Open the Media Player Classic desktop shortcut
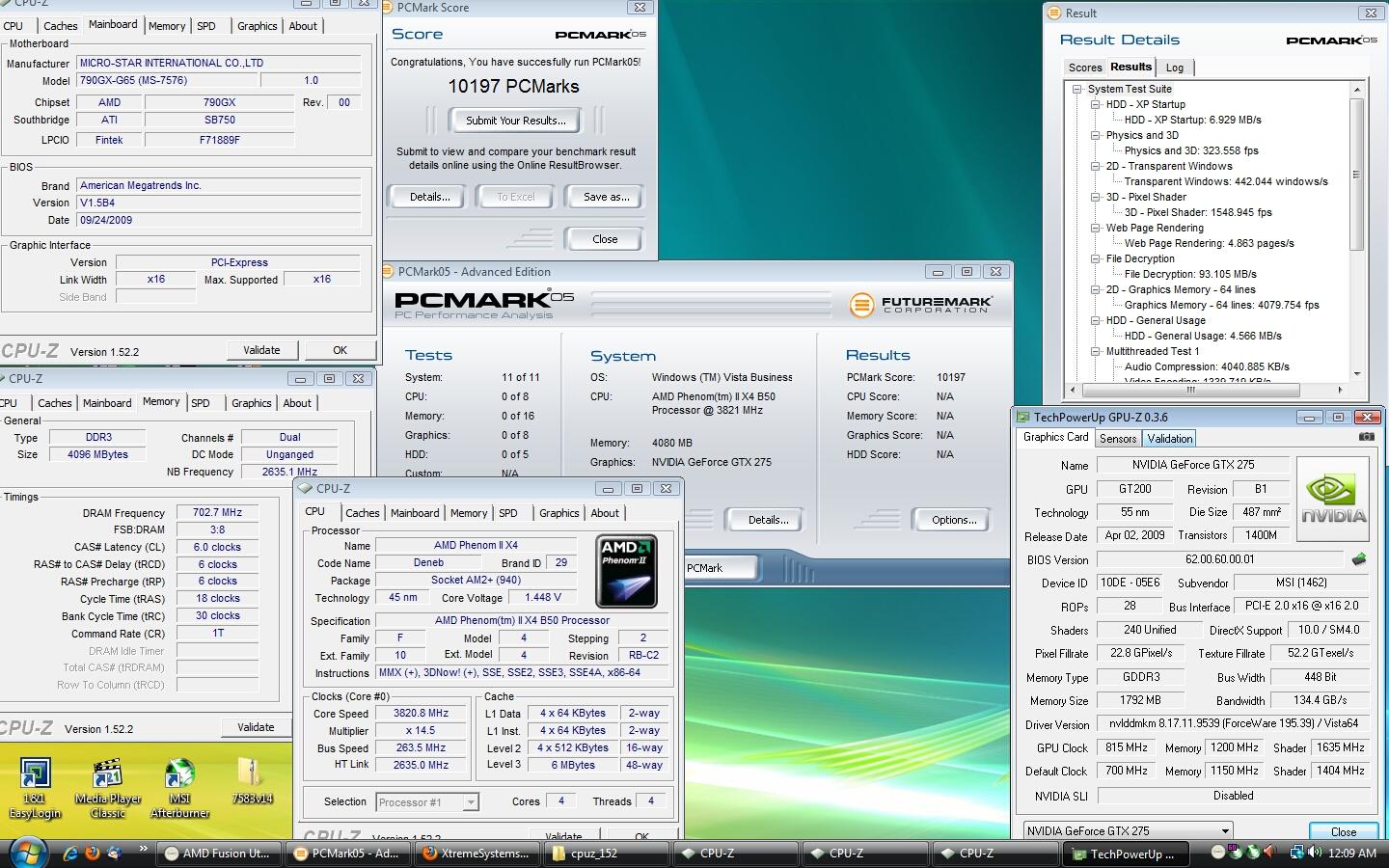 [108, 789]
